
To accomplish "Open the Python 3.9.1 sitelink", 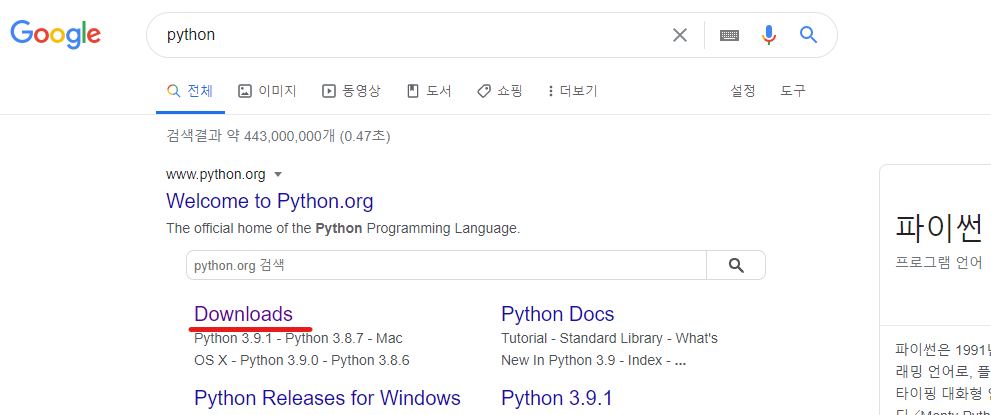I will (557, 398).
